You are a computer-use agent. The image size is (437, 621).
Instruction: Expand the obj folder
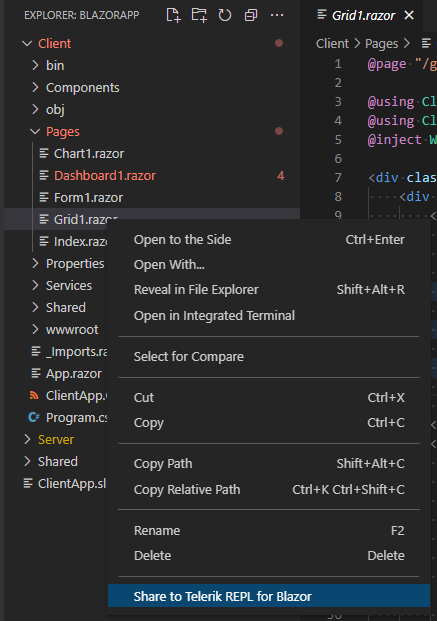[35, 109]
